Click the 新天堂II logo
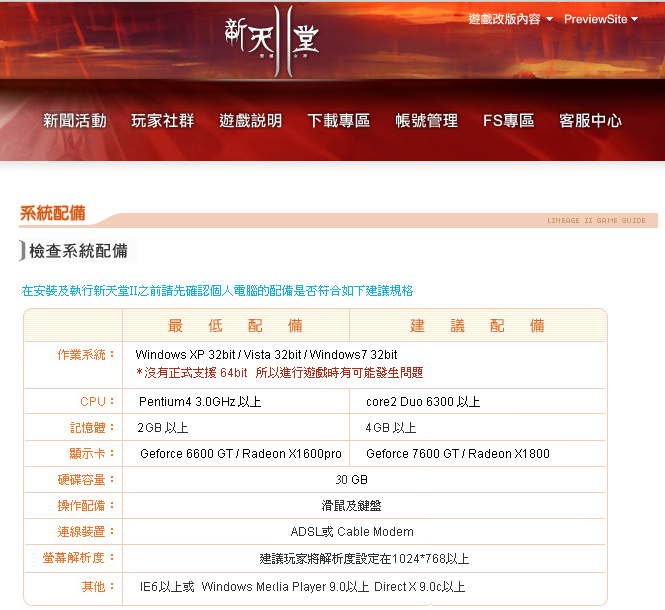 pyautogui.click(x=272, y=40)
